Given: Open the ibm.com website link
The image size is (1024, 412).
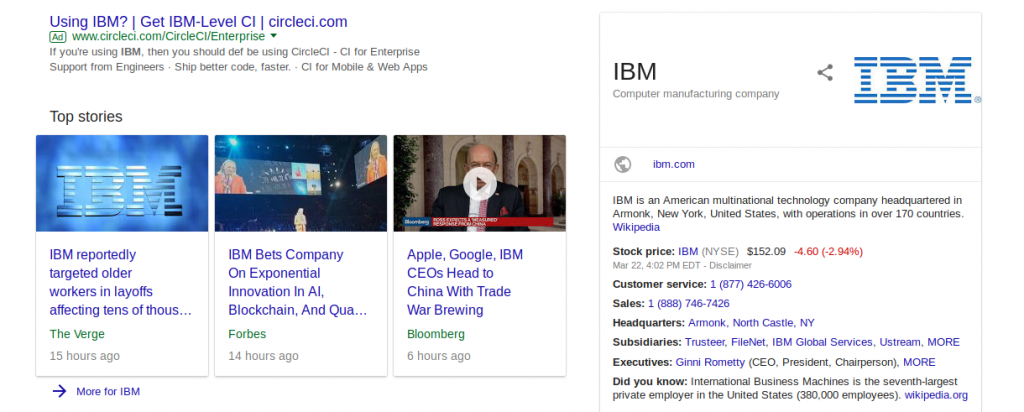Looking at the screenshot, I should point(673,165).
